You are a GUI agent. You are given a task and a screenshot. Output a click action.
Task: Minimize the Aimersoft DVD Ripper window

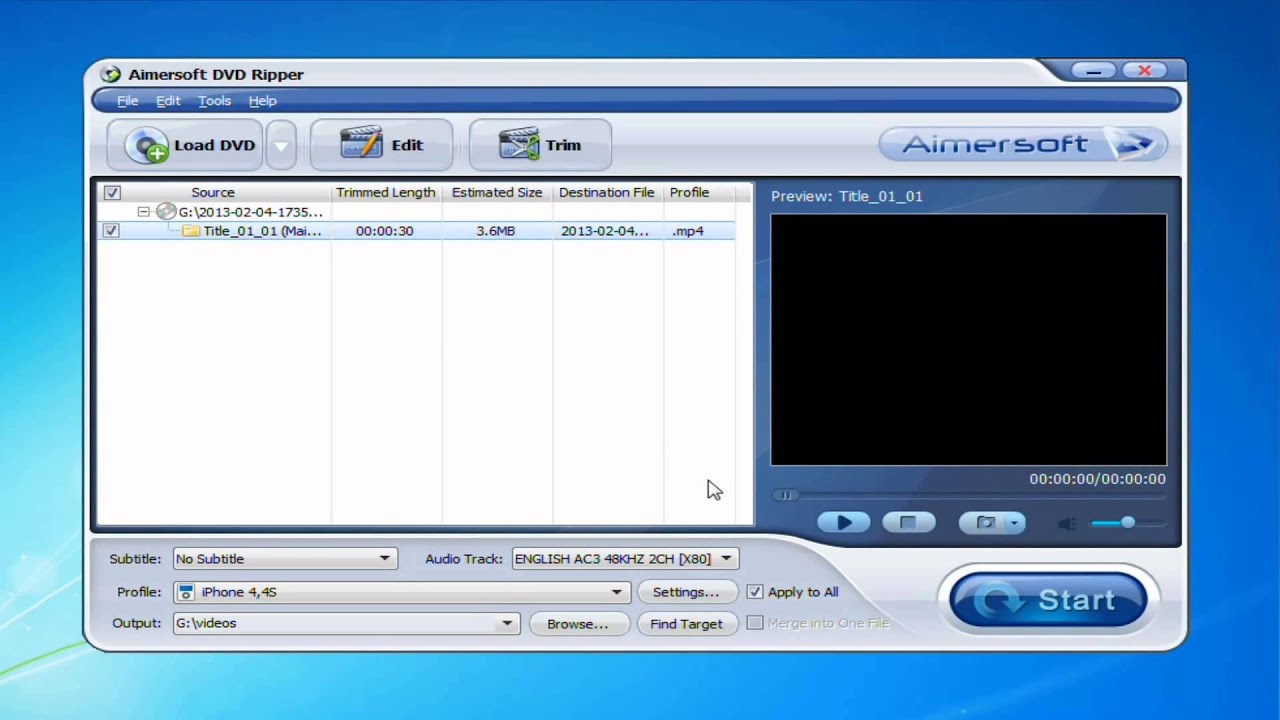pyautogui.click(x=1094, y=71)
